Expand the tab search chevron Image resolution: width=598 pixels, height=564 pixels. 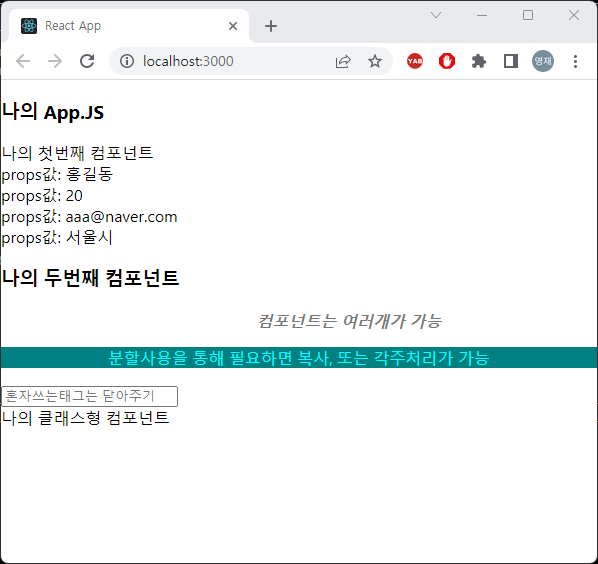click(x=436, y=15)
